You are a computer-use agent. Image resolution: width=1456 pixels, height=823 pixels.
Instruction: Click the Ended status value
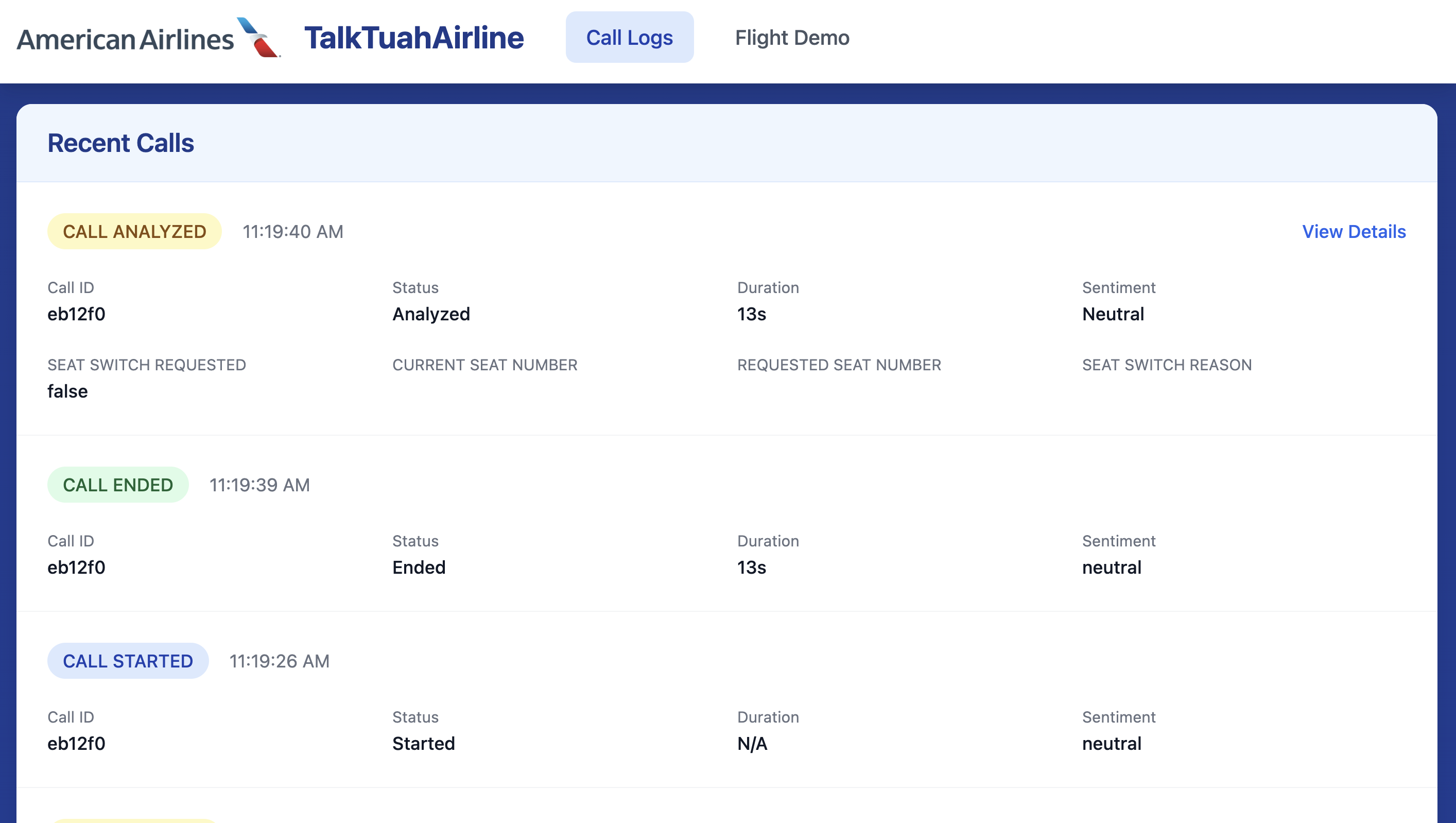pyautogui.click(x=419, y=567)
